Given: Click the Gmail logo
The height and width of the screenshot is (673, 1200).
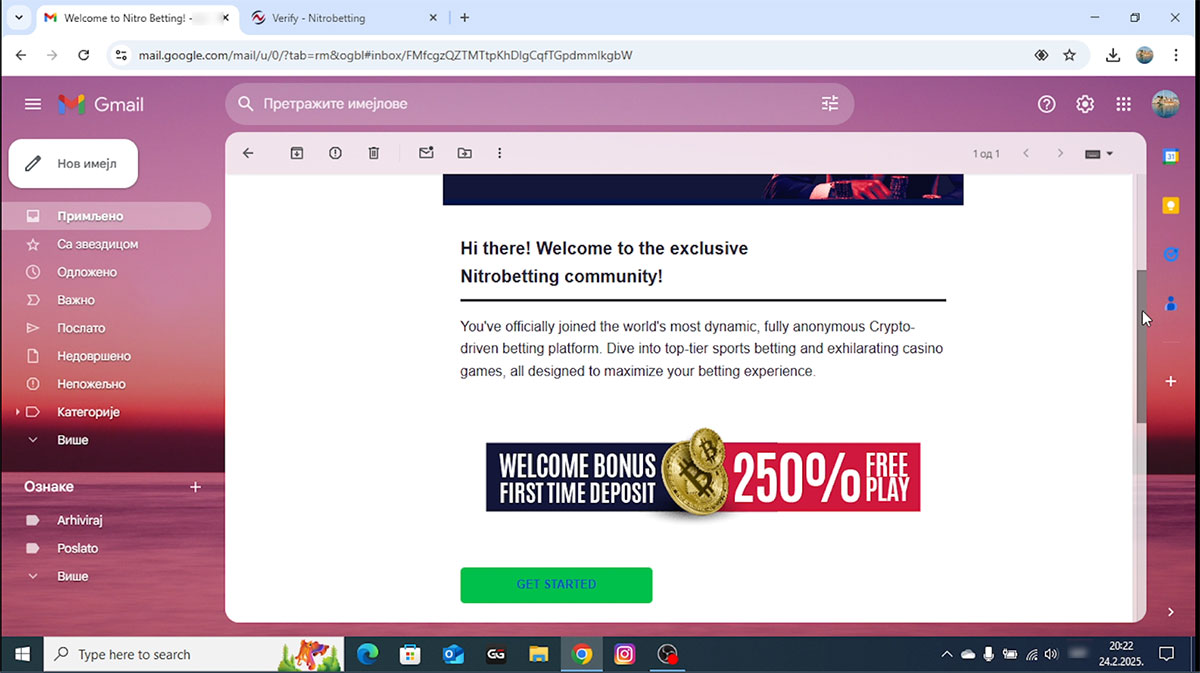Looking at the screenshot, I should 101,104.
